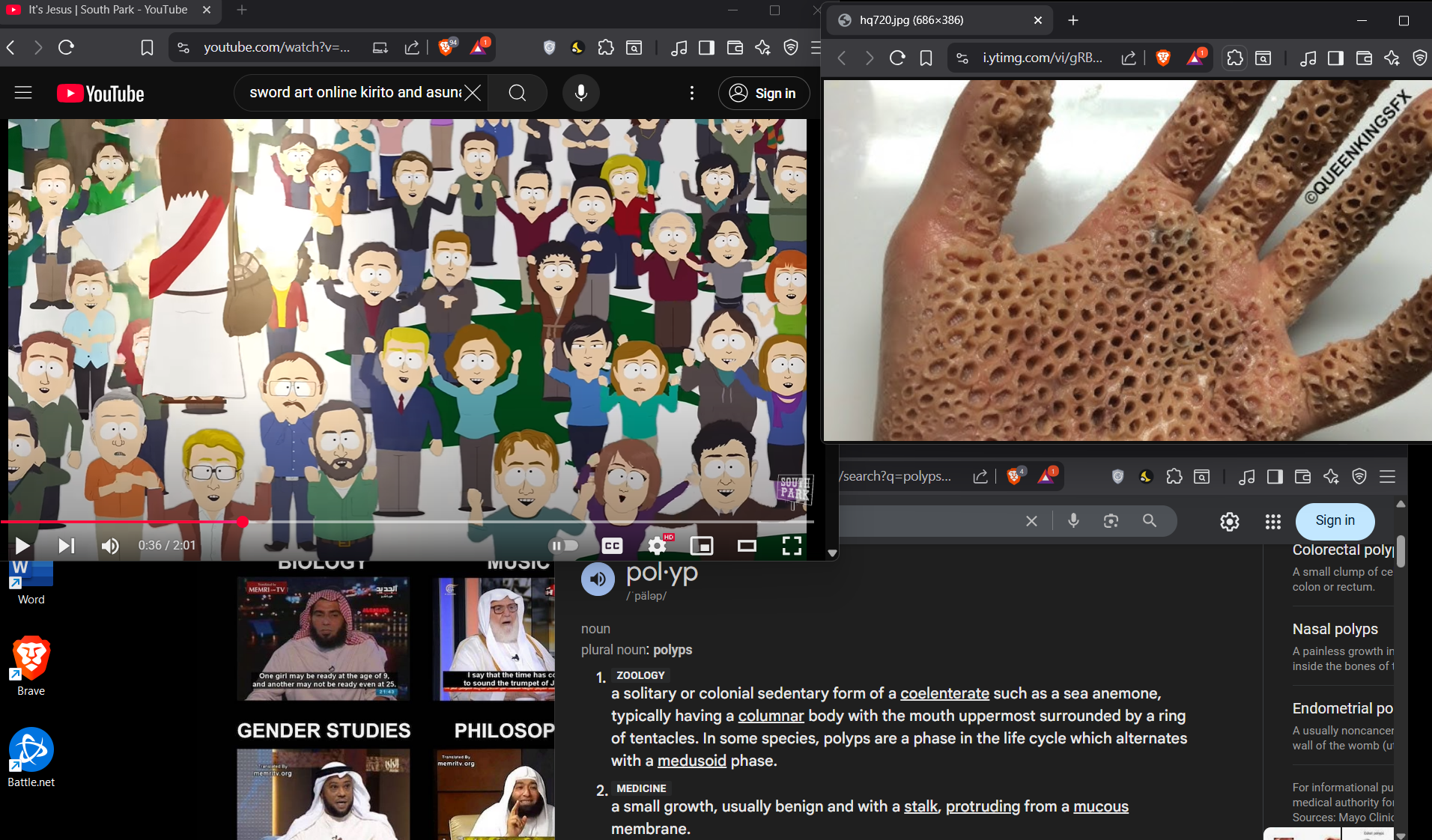Open extensions puzzle icon in YouTube window
The height and width of the screenshot is (840, 1432).
tap(605, 47)
